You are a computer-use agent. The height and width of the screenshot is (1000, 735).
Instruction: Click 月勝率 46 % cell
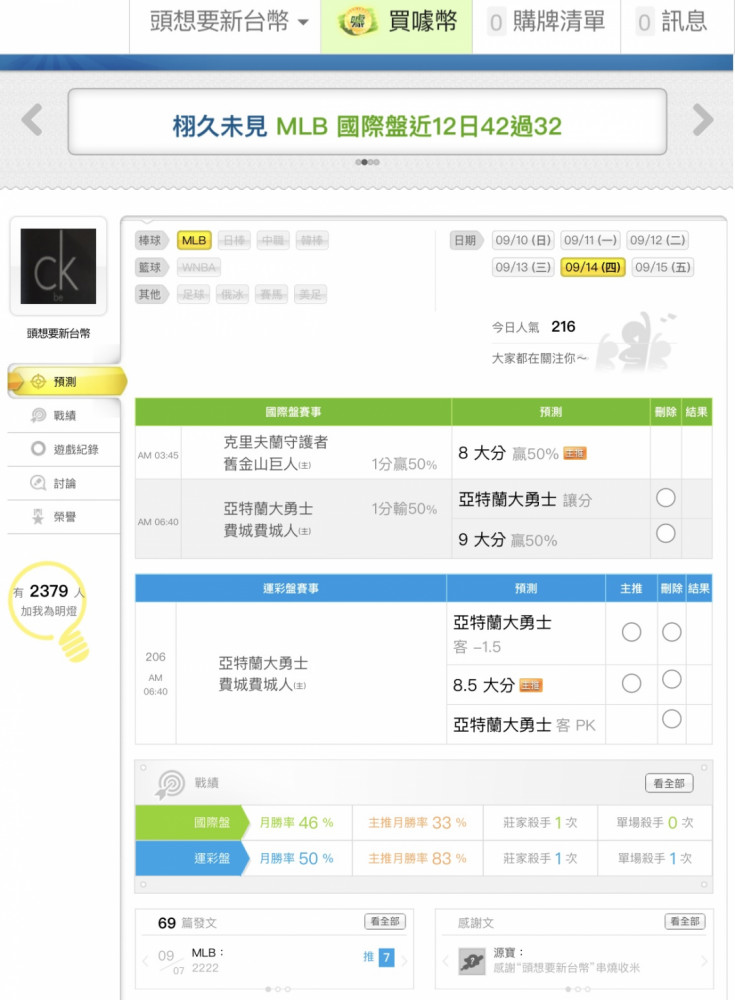click(x=297, y=823)
